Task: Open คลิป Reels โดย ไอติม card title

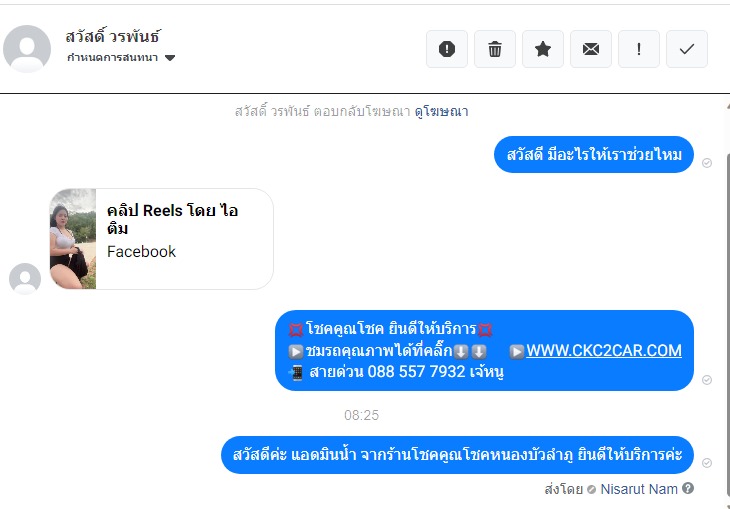Action: point(172,219)
